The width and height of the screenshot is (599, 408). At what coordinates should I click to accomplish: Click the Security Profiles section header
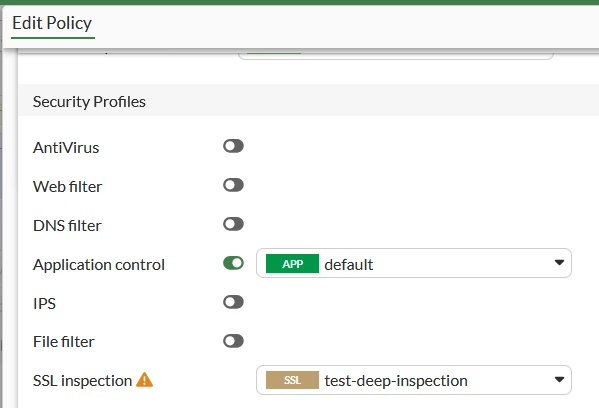[89, 102]
